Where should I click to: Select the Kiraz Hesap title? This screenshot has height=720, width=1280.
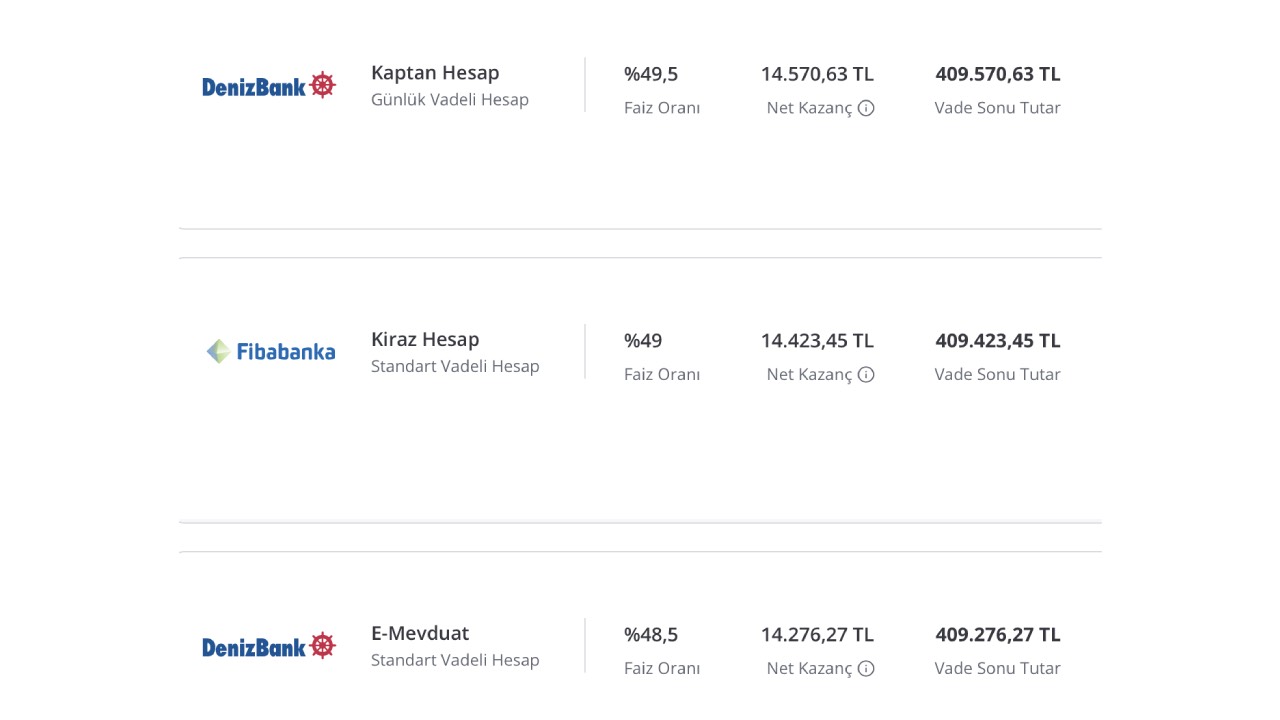click(x=425, y=339)
